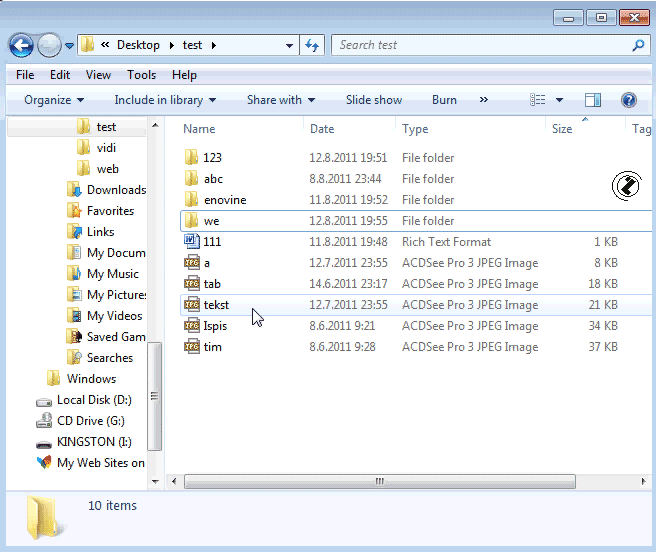Image resolution: width=656 pixels, height=552 pixels.
Task: Expand the Include in library dropdown
Action: pos(165,100)
